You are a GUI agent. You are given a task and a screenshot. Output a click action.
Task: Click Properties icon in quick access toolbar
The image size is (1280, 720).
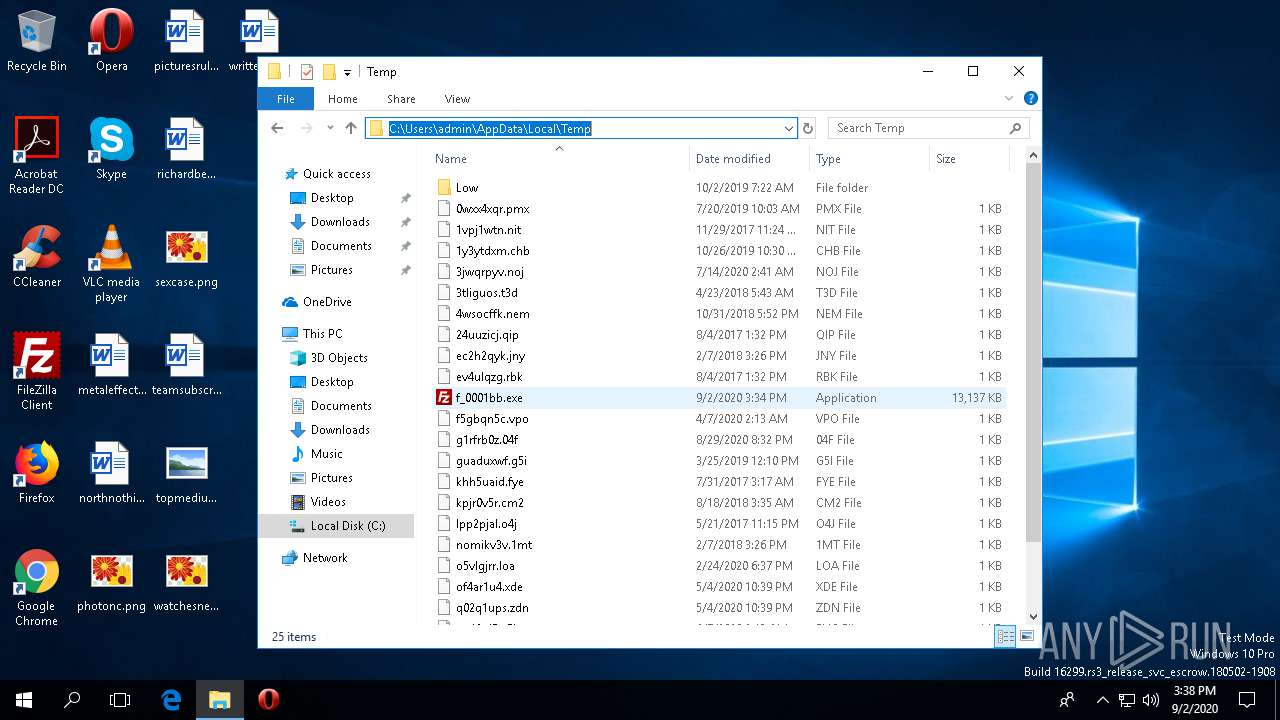coord(307,72)
